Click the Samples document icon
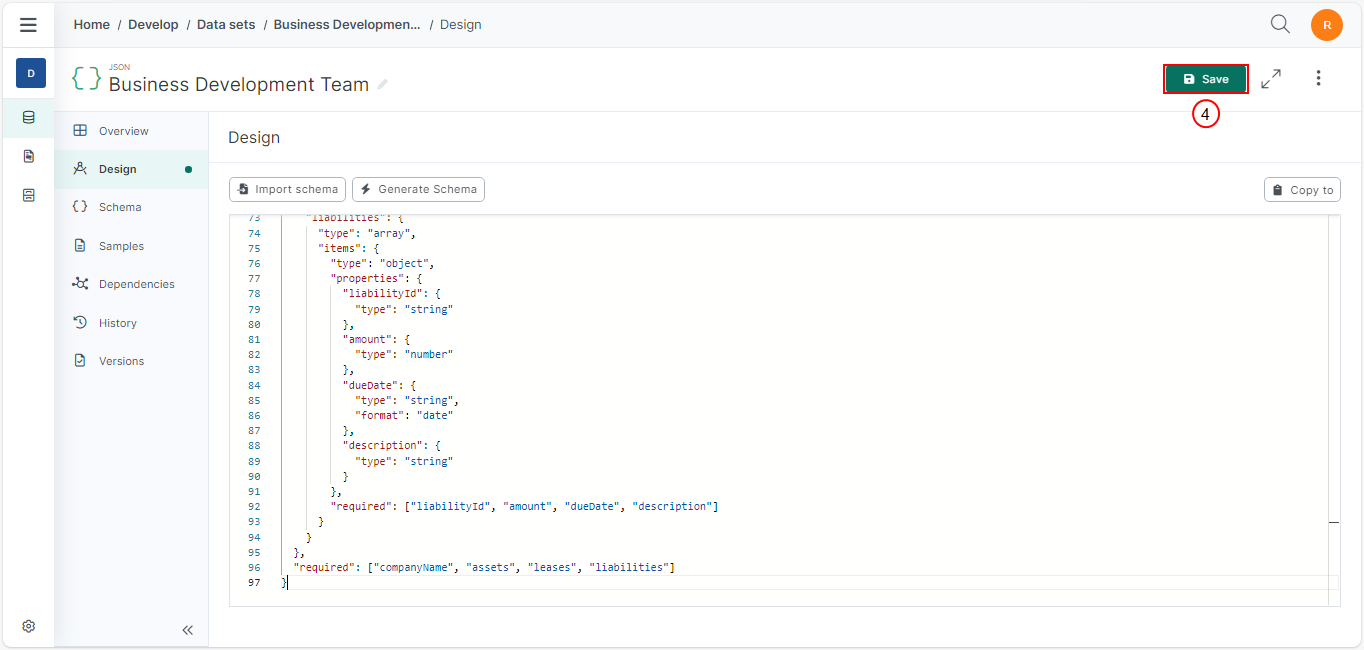 click(80, 246)
